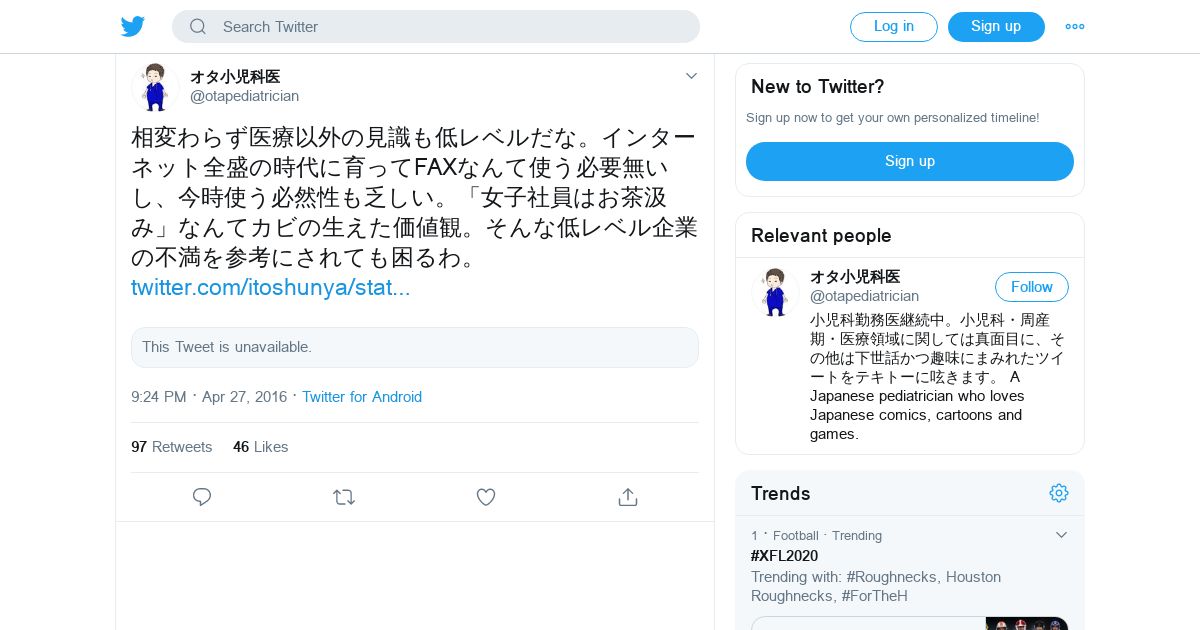Click the search magnifier icon
1200x630 pixels.
(x=198, y=27)
